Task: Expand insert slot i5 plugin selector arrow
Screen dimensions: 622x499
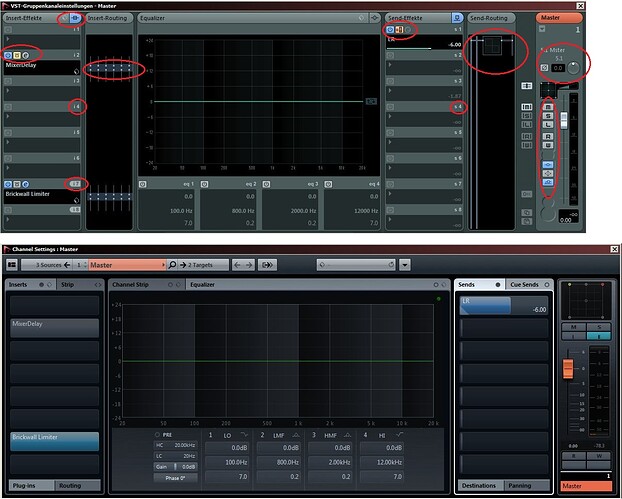Action: [x=8, y=142]
